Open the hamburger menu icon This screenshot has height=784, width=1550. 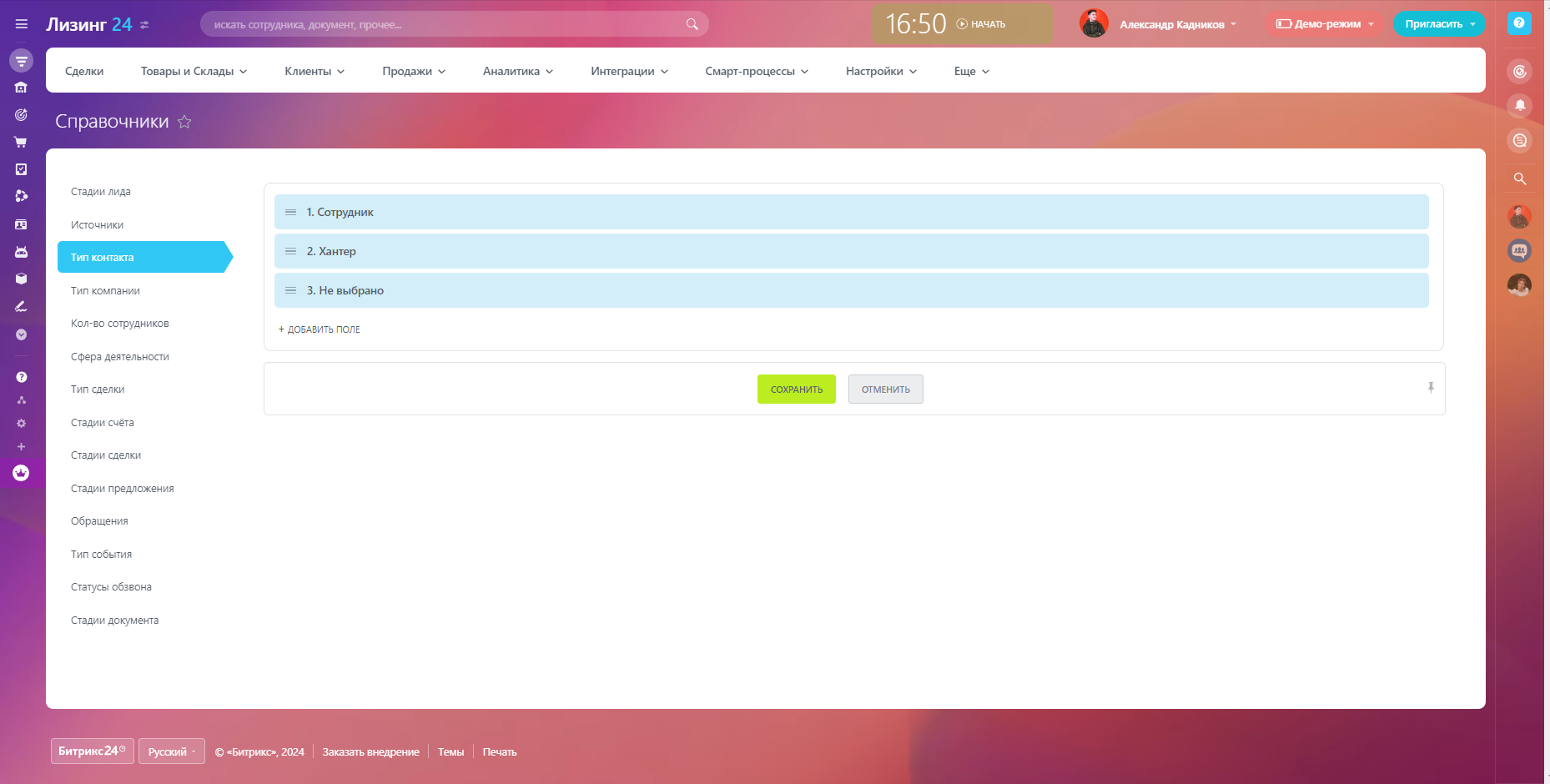22,24
